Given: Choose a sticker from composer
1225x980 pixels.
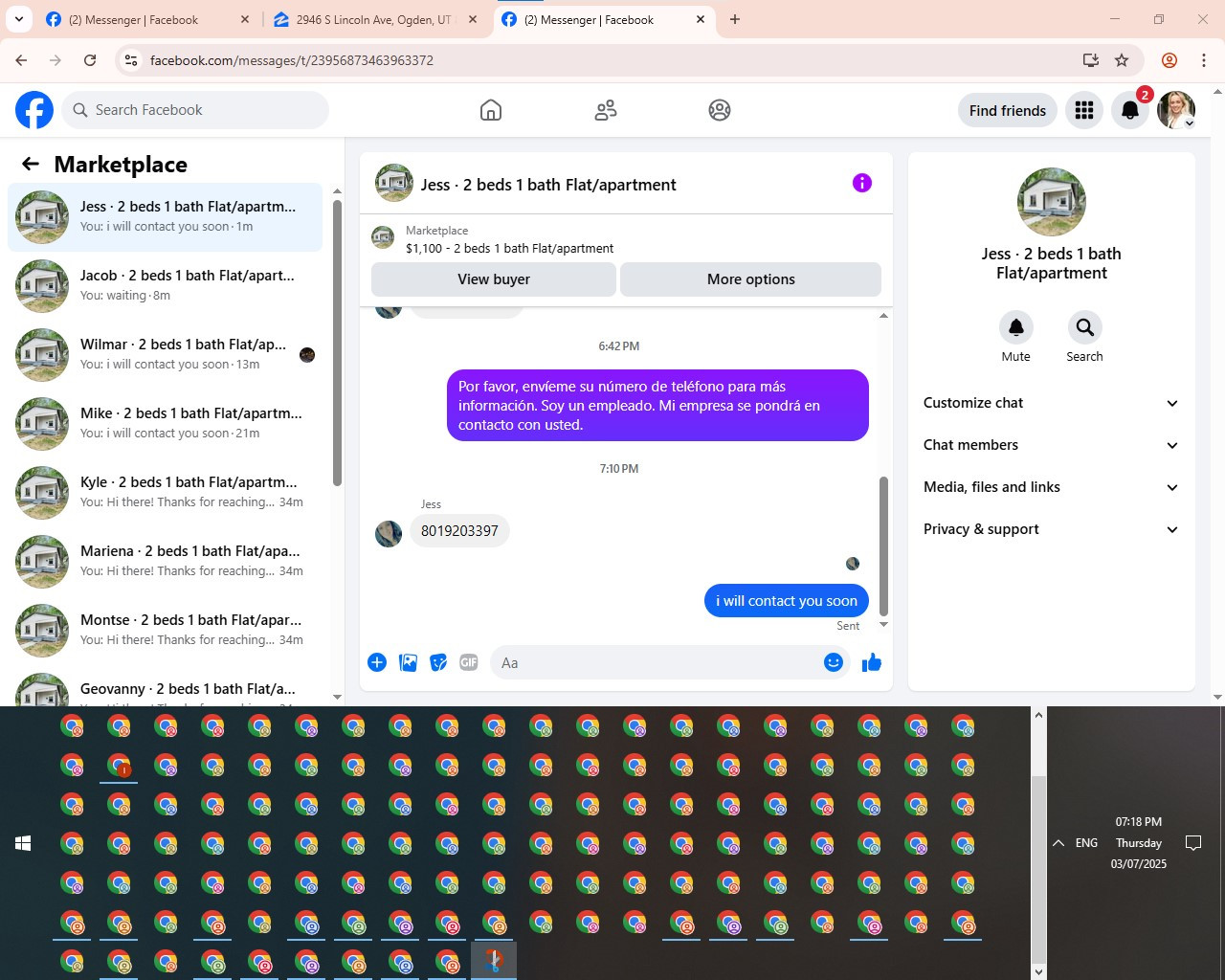Looking at the screenshot, I should pos(438,662).
